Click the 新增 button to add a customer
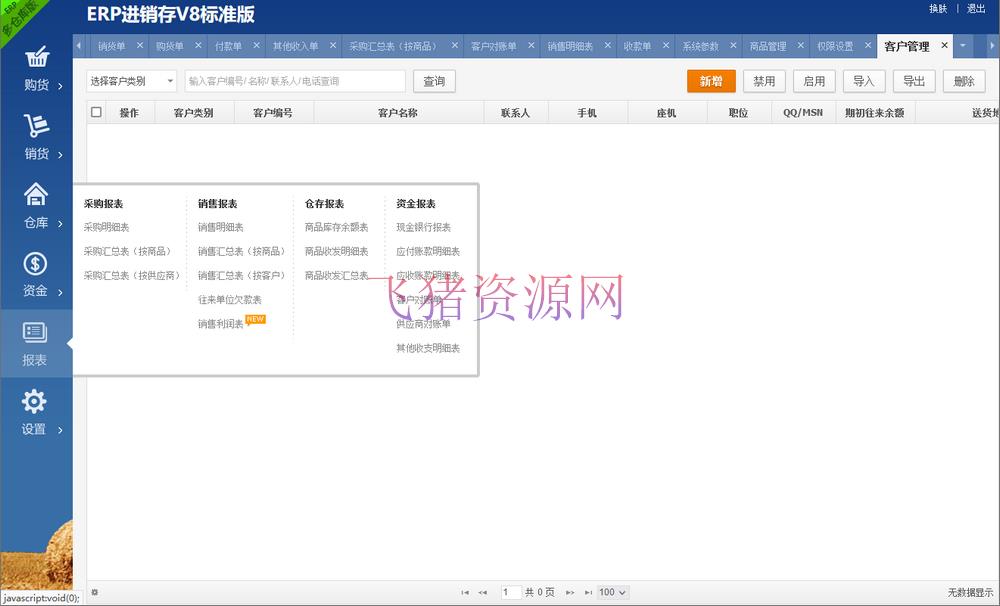 tap(711, 81)
